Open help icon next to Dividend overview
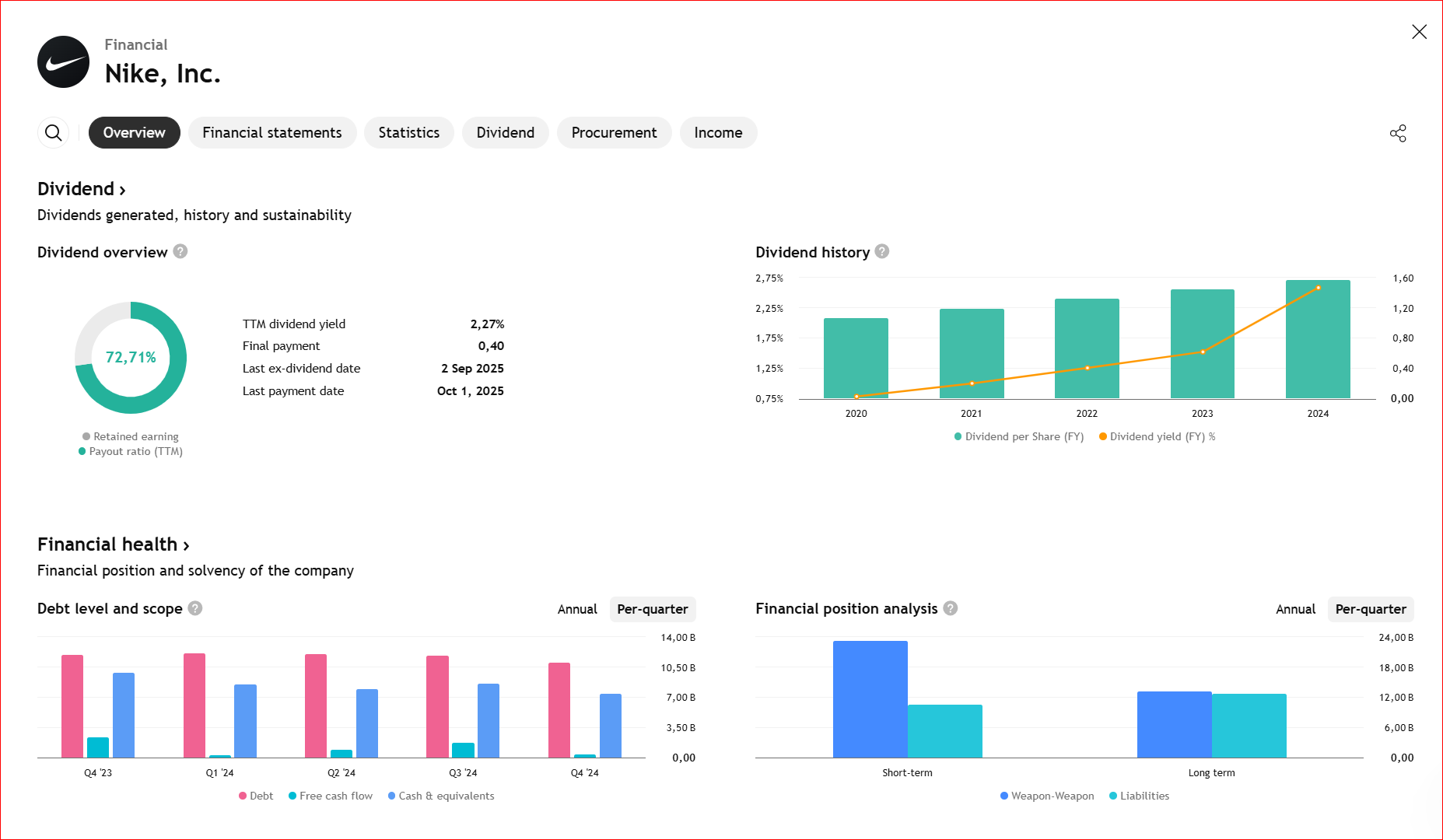Viewport: 1443px width, 840px height. point(180,252)
